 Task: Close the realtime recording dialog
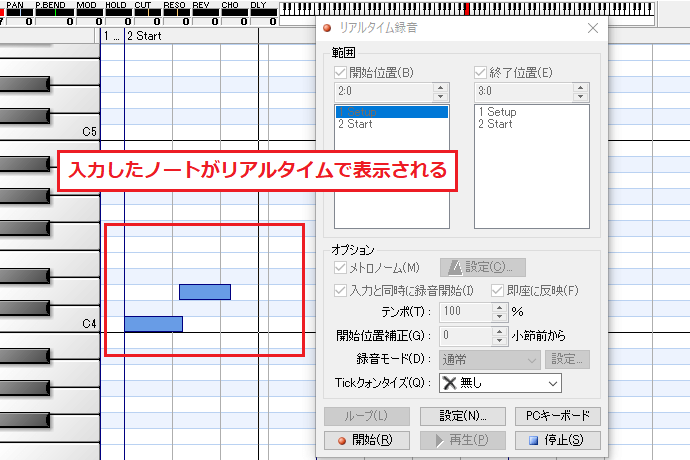592,28
